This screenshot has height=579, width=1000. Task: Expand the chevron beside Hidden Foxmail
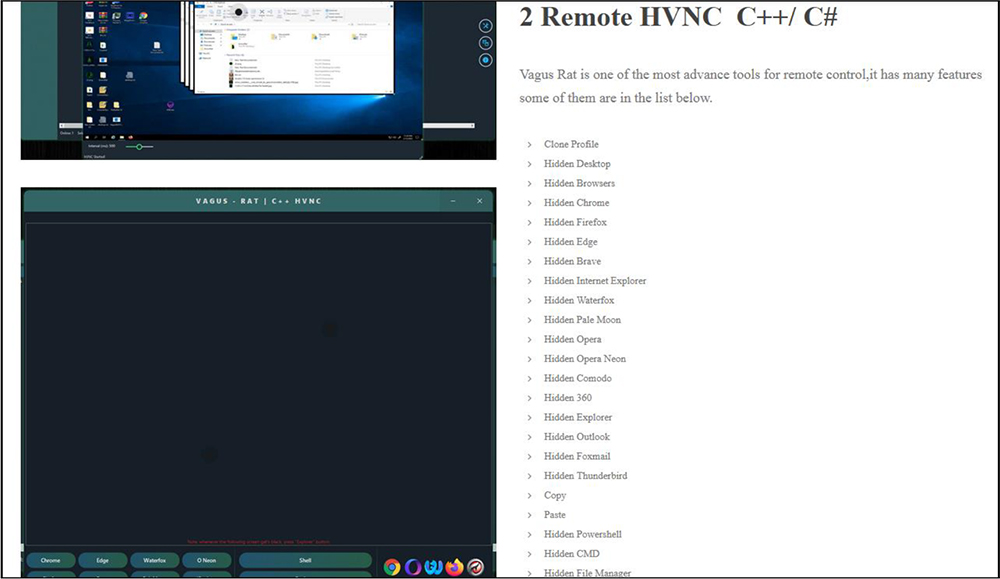click(529, 457)
